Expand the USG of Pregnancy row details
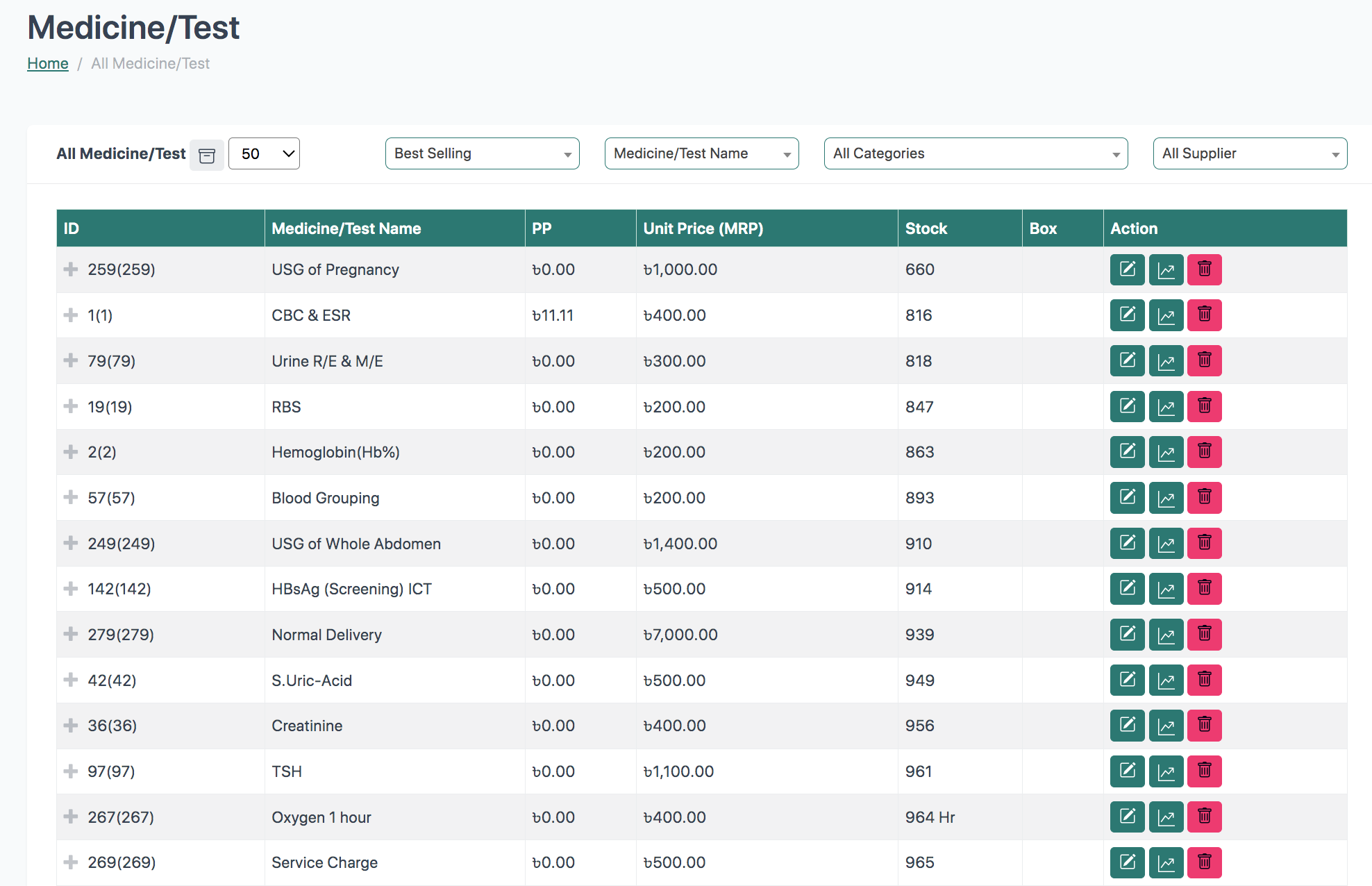This screenshot has height=886, width=1372. tap(71, 269)
